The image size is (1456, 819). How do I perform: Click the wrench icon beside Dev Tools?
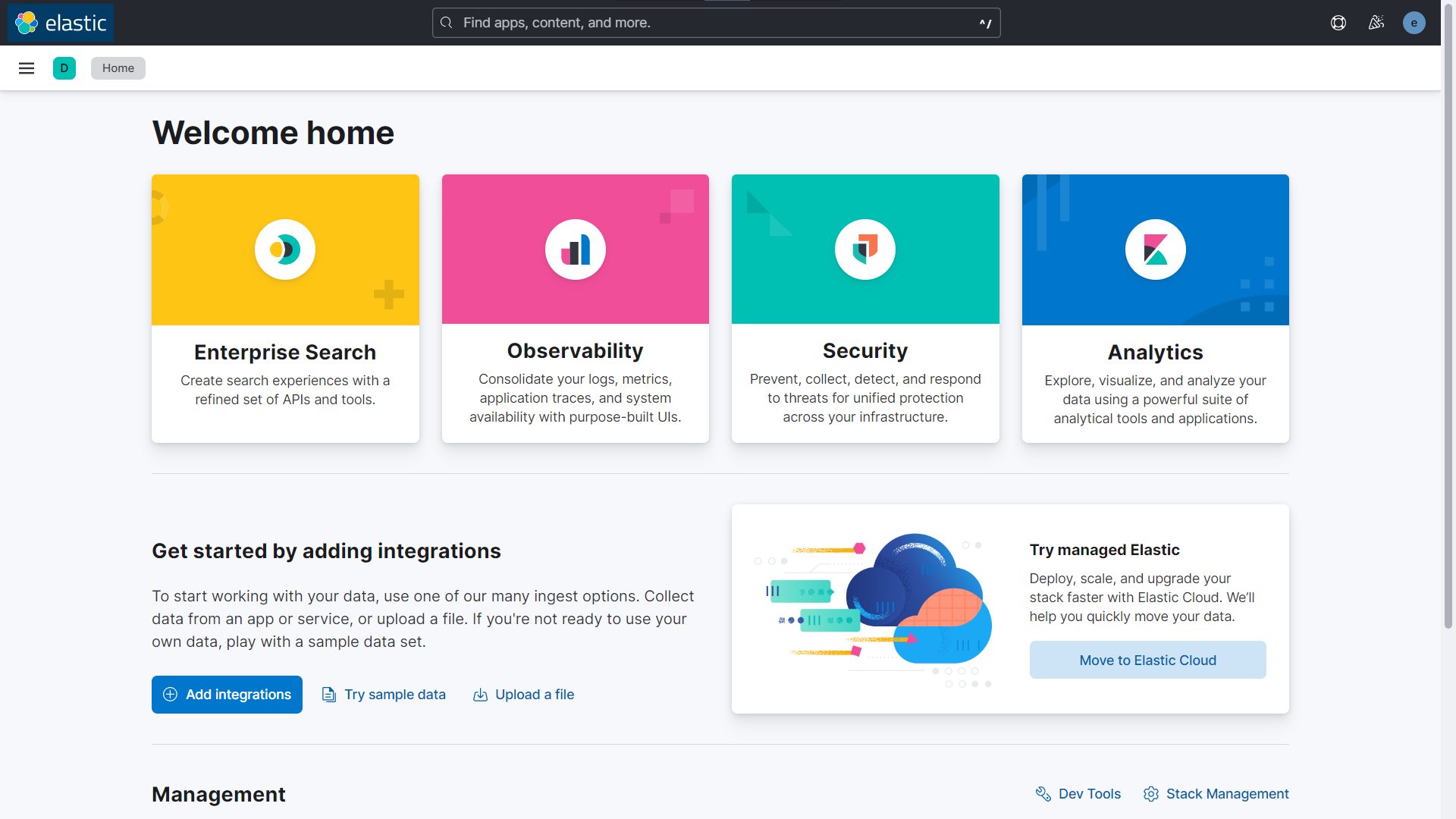pos(1043,794)
